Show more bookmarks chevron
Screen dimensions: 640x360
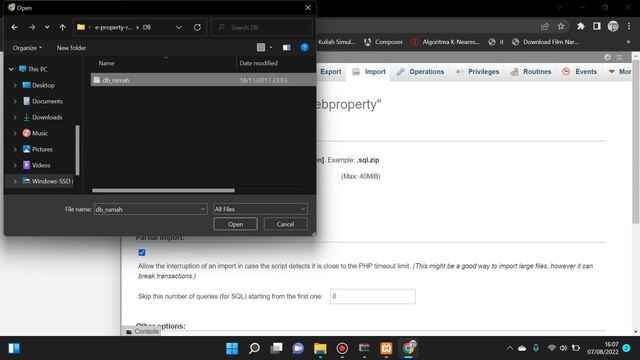coord(628,42)
